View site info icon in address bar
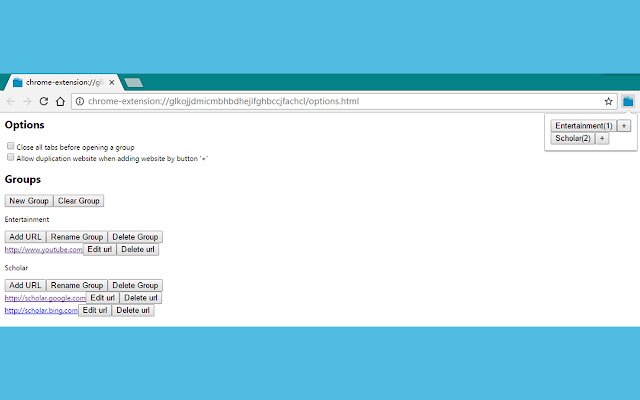 point(80,101)
